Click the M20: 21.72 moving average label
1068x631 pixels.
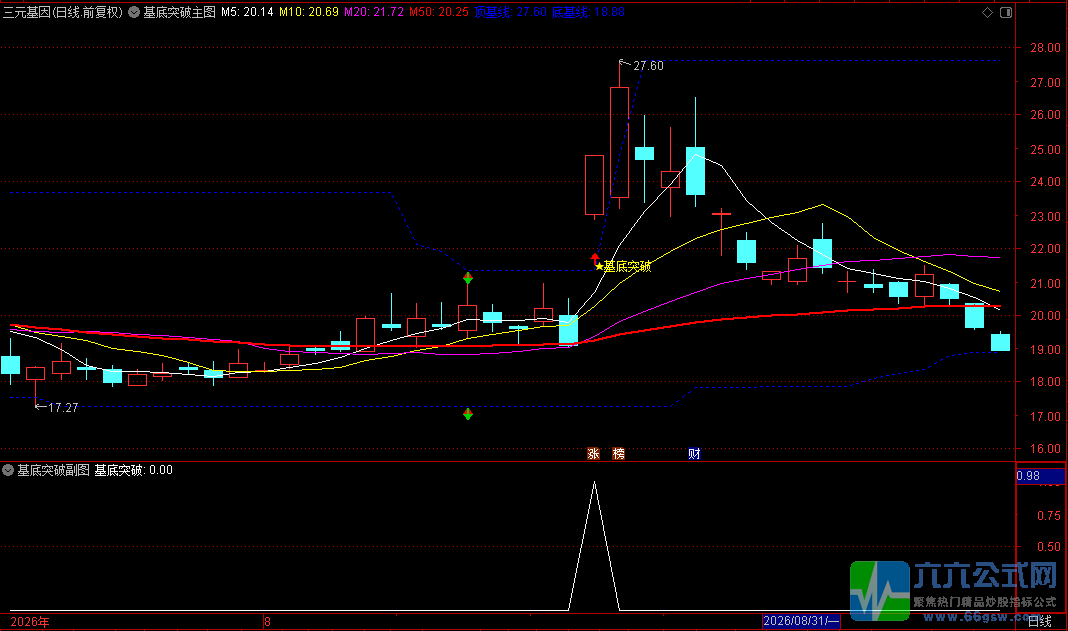click(x=374, y=12)
